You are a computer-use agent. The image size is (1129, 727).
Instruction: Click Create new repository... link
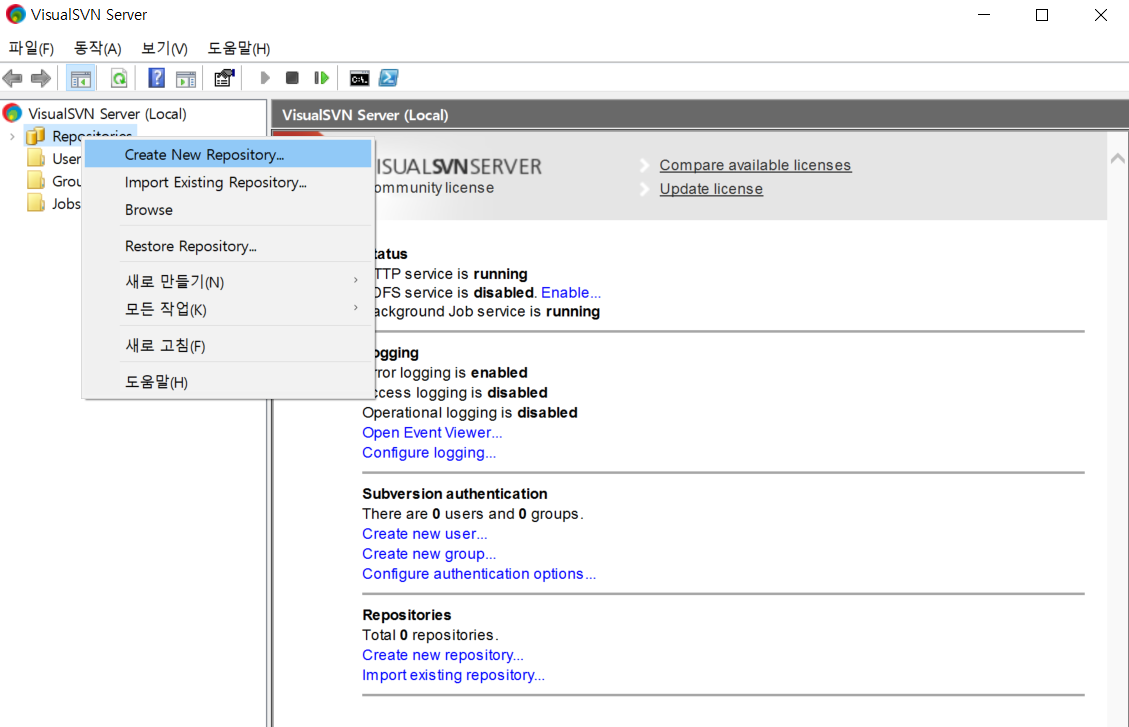coord(442,655)
